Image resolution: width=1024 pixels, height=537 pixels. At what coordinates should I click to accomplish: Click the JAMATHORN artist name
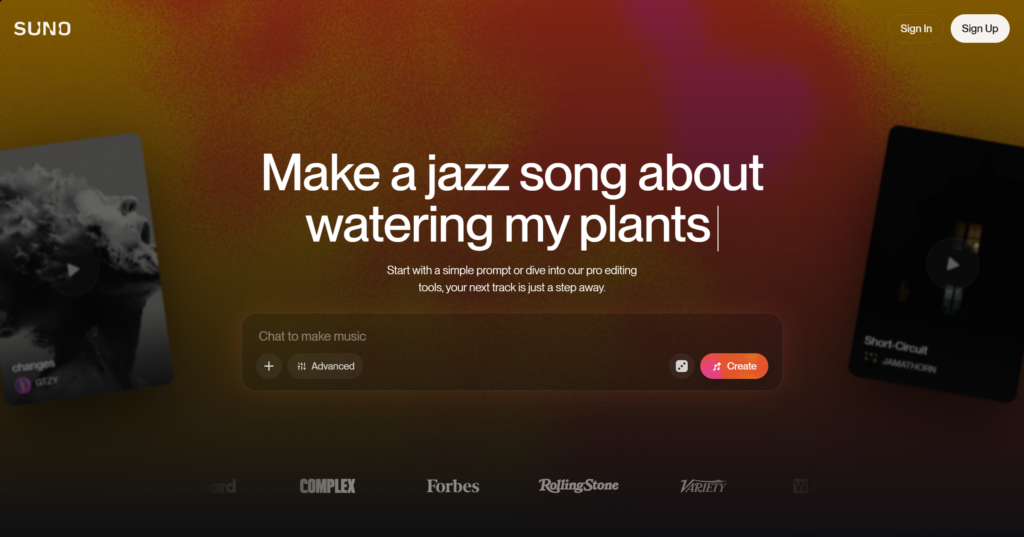pyautogui.click(x=909, y=365)
